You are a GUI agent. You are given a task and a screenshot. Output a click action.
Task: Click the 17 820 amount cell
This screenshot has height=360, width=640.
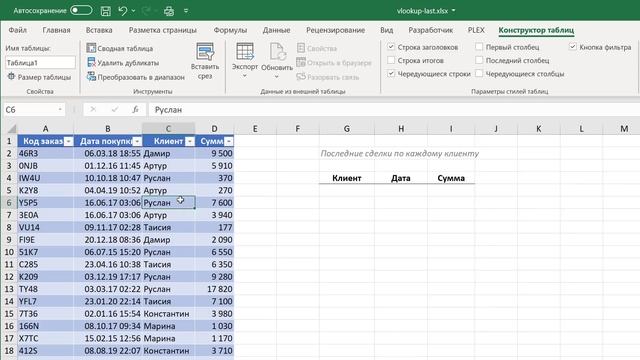pos(214,289)
